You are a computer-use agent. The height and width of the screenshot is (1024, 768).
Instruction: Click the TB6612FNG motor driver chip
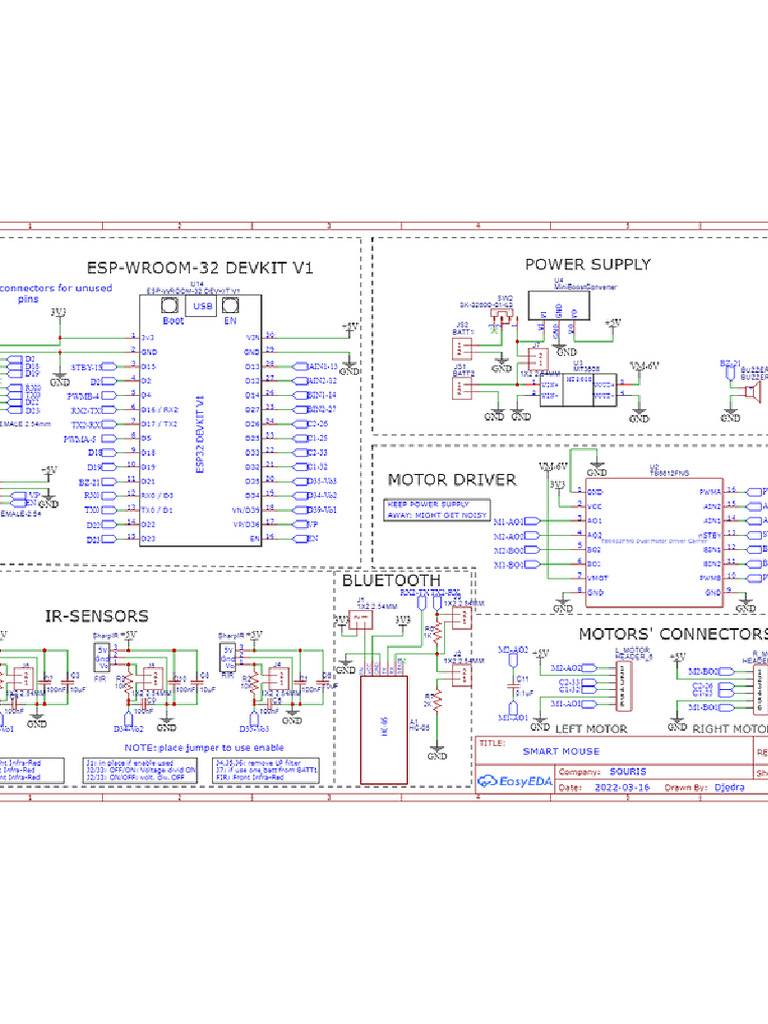(654, 542)
